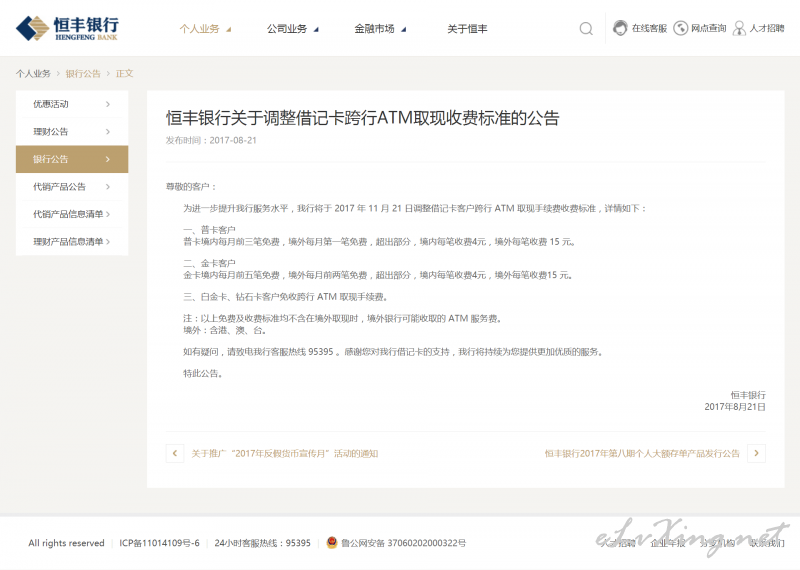
Task: Click chevron beside 理财公告
Action: [x=108, y=132]
